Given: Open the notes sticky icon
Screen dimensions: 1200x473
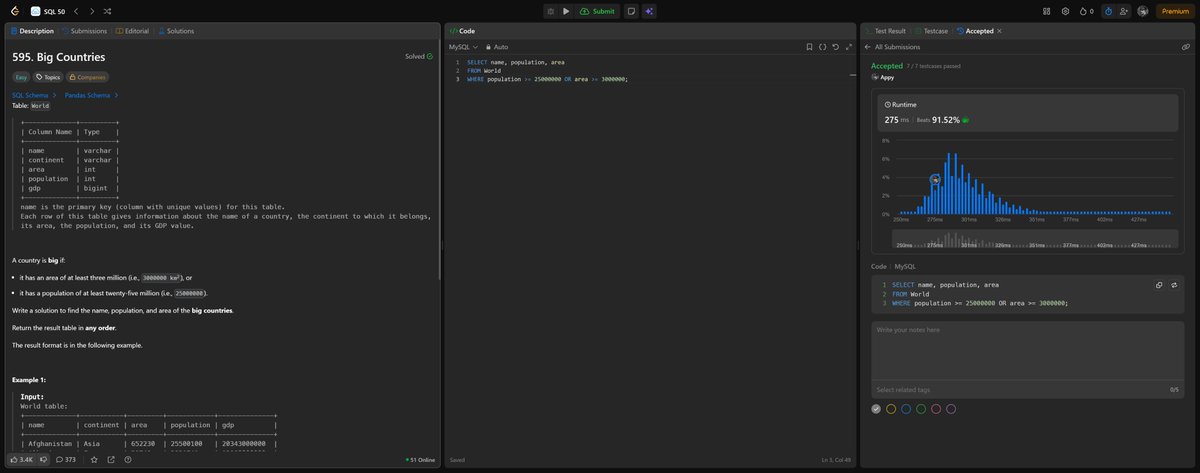Looking at the screenshot, I should pyautogui.click(x=631, y=11).
